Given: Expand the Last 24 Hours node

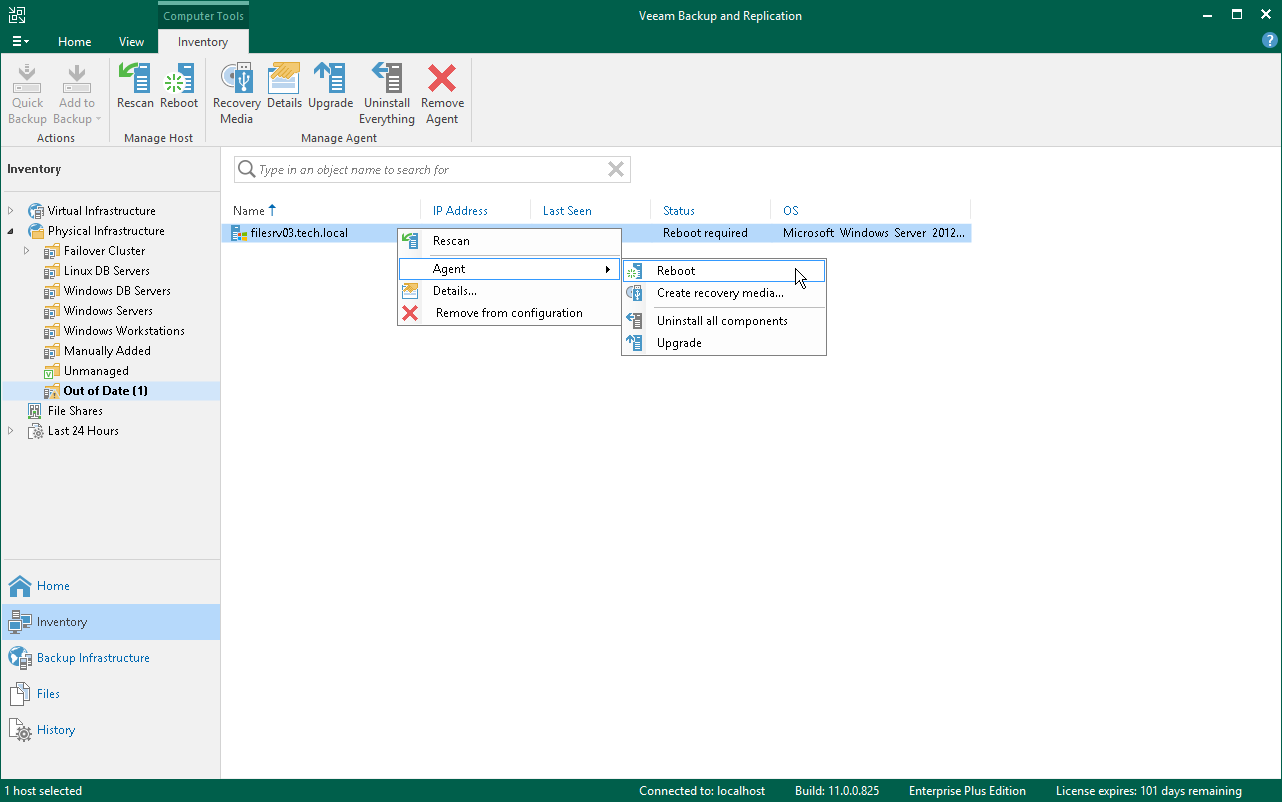Looking at the screenshot, I should point(11,431).
